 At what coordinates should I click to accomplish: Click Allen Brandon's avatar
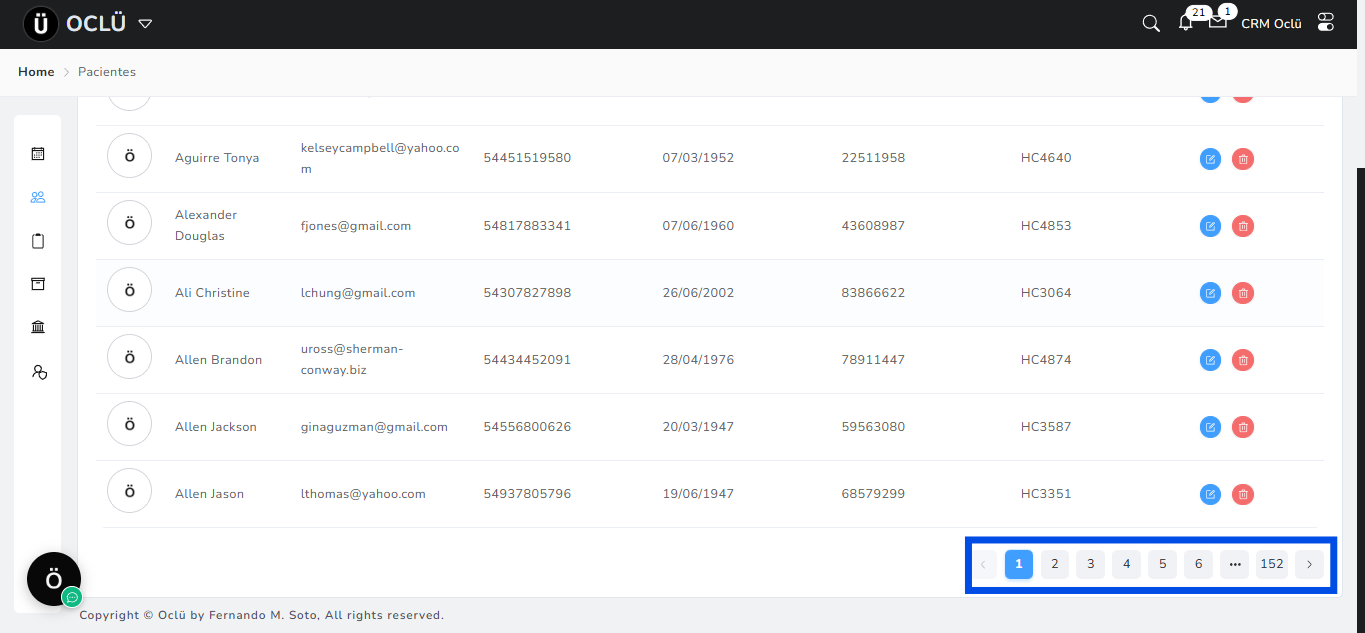click(129, 357)
